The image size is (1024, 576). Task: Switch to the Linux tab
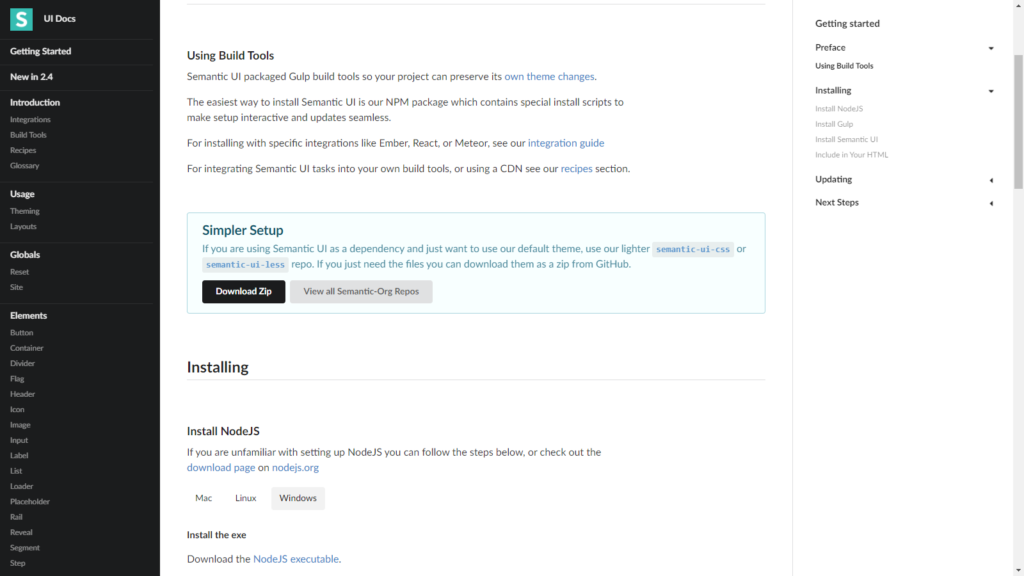246,498
